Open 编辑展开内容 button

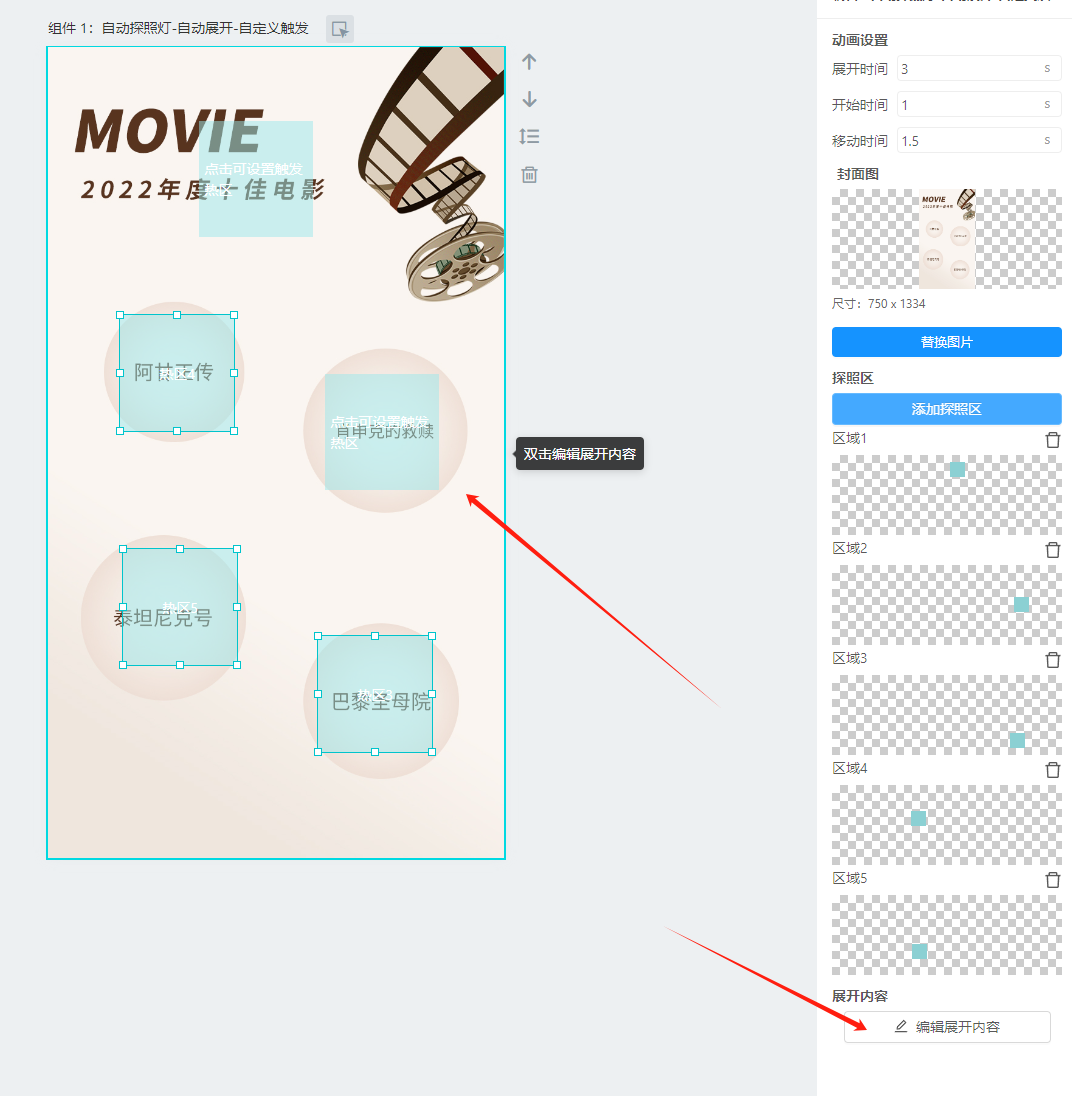(x=946, y=1027)
